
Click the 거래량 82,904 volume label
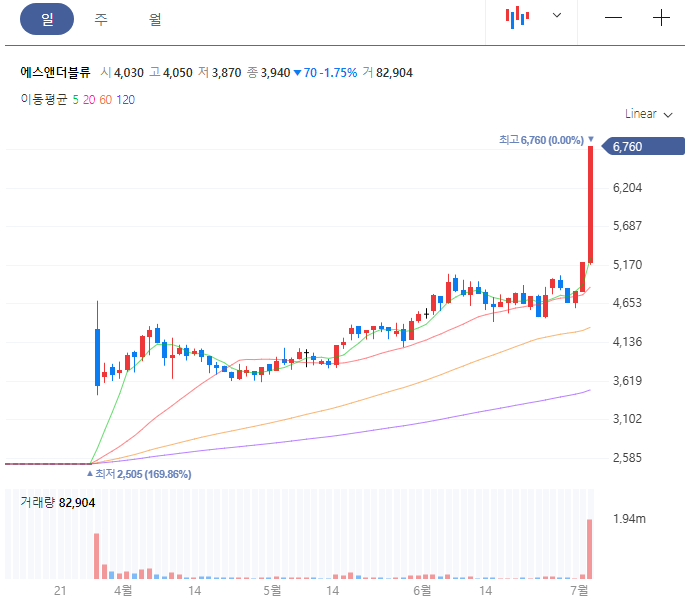tap(58, 503)
